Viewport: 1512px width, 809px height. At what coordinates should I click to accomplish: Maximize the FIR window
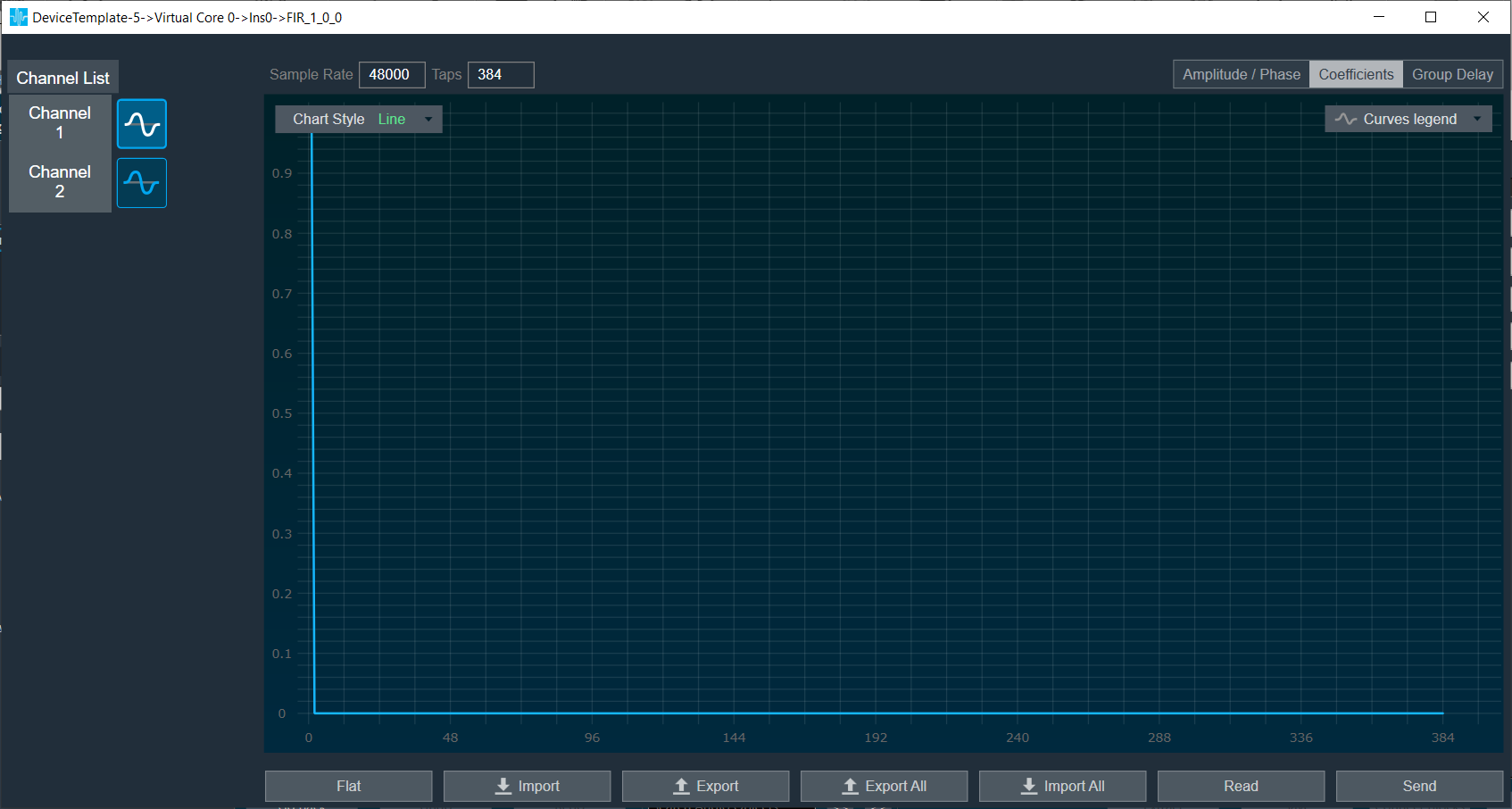[x=1431, y=17]
